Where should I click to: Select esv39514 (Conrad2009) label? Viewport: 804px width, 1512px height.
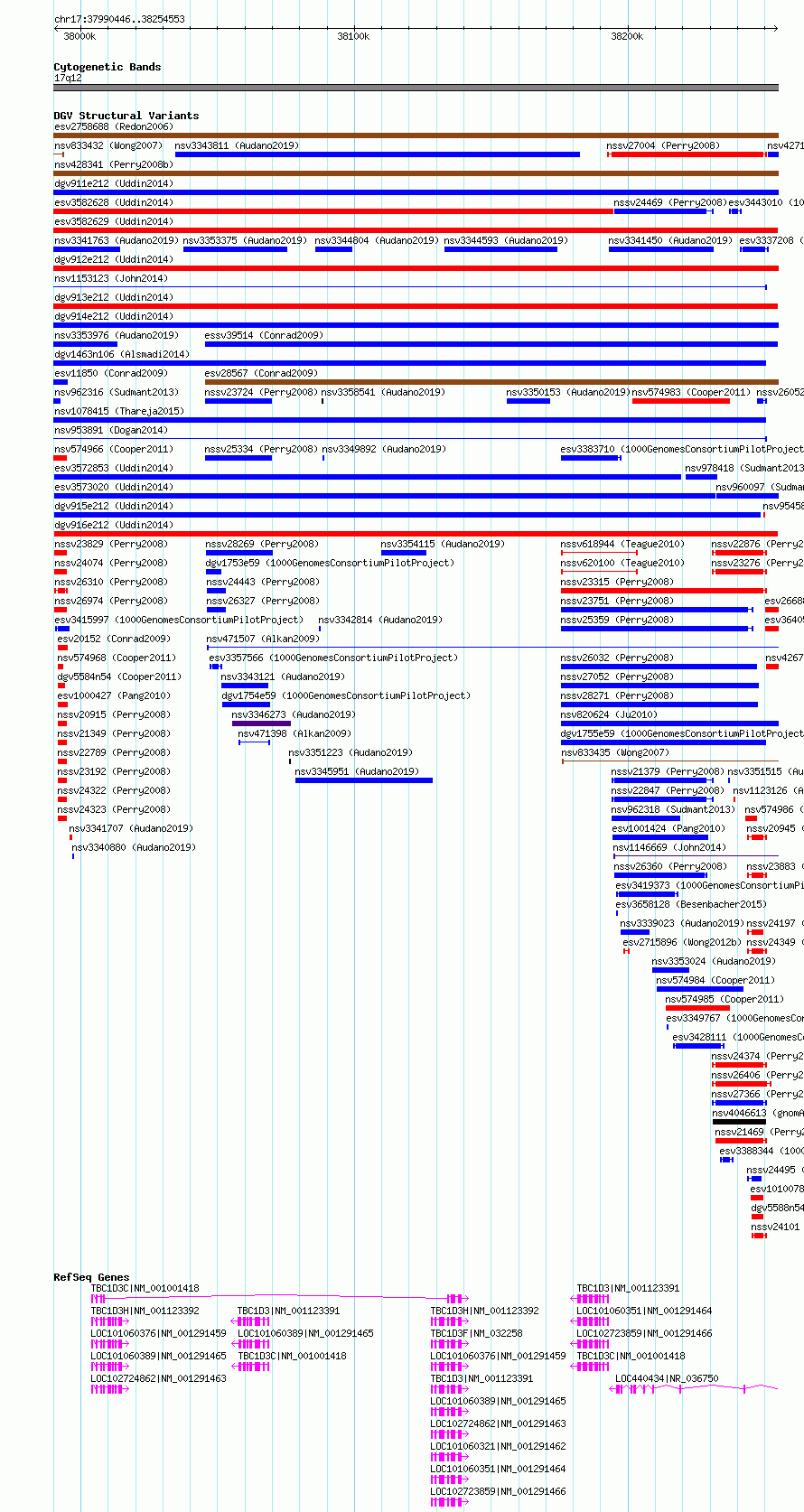(x=263, y=335)
